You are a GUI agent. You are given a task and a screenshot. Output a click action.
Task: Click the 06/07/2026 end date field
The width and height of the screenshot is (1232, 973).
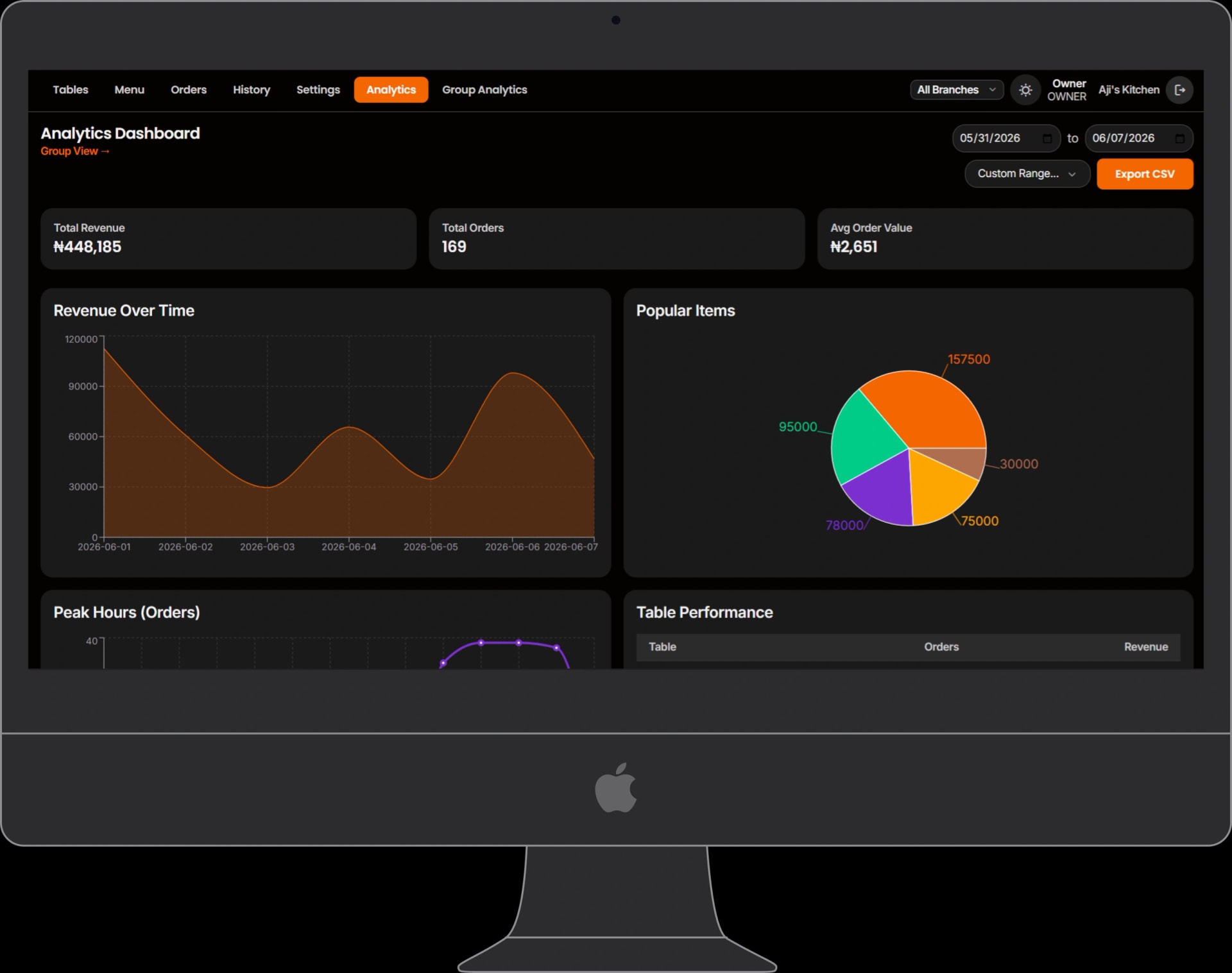point(1139,139)
